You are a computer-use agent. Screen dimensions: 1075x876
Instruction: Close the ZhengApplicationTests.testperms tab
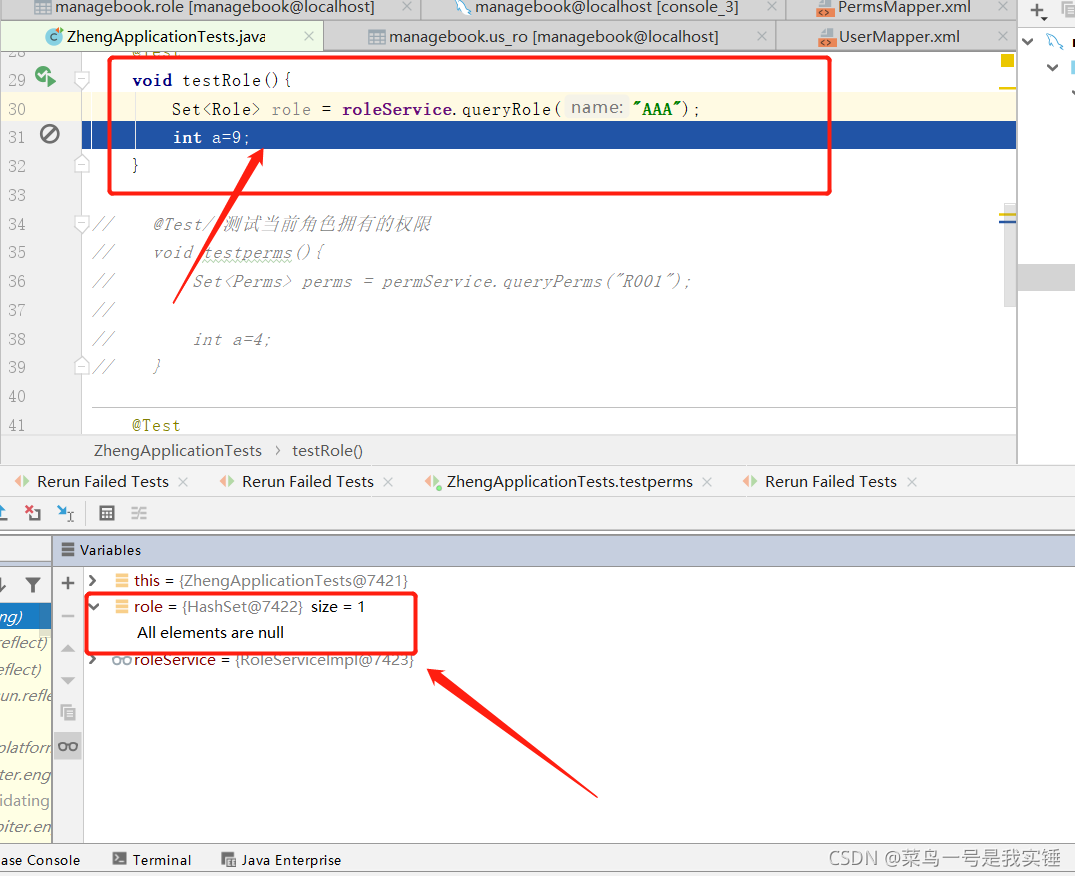pyautogui.click(x=707, y=482)
